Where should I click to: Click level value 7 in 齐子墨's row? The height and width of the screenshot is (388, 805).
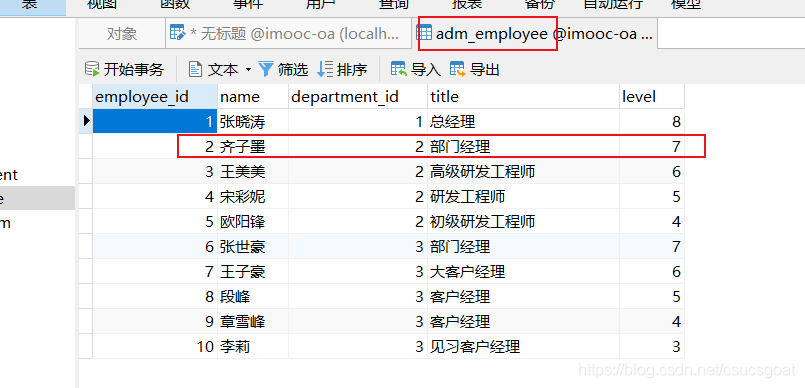click(651, 147)
